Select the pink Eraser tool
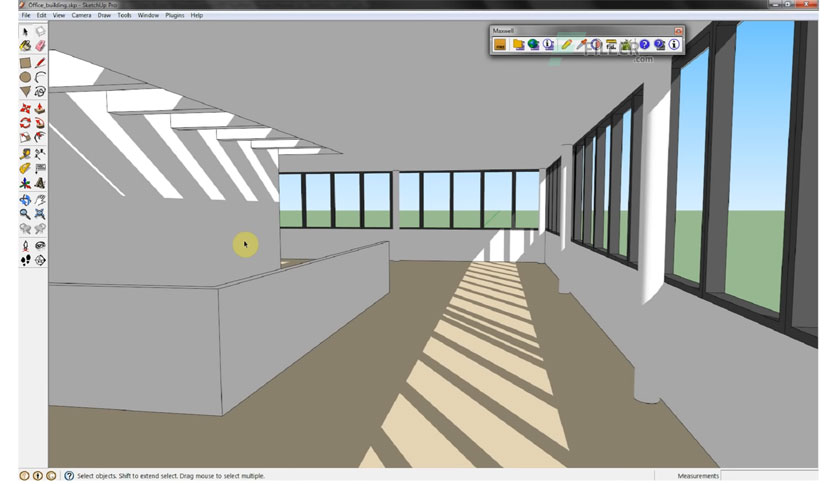Image resolution: width=836 pixels, height=484 pixels. pyautogui.click(x=40, y=46)
